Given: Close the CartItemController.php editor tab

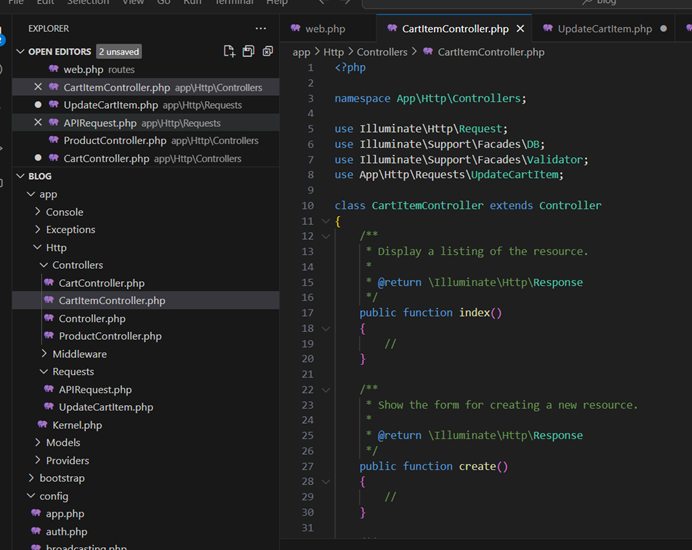Looking at the screenshot, I should click(520, 29).
